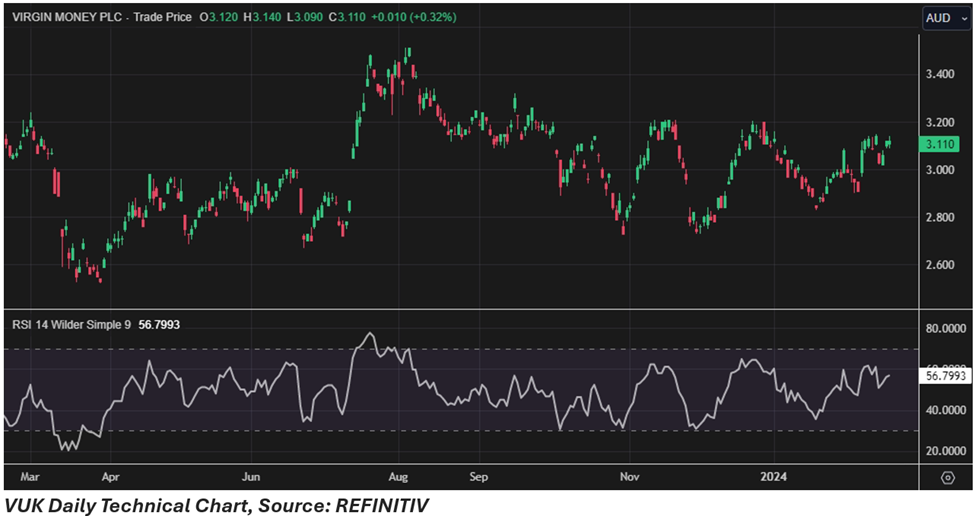Click the VUK Daily Technical Chart caption
This screenshot has width=975, height=516.
pos(216,505)
